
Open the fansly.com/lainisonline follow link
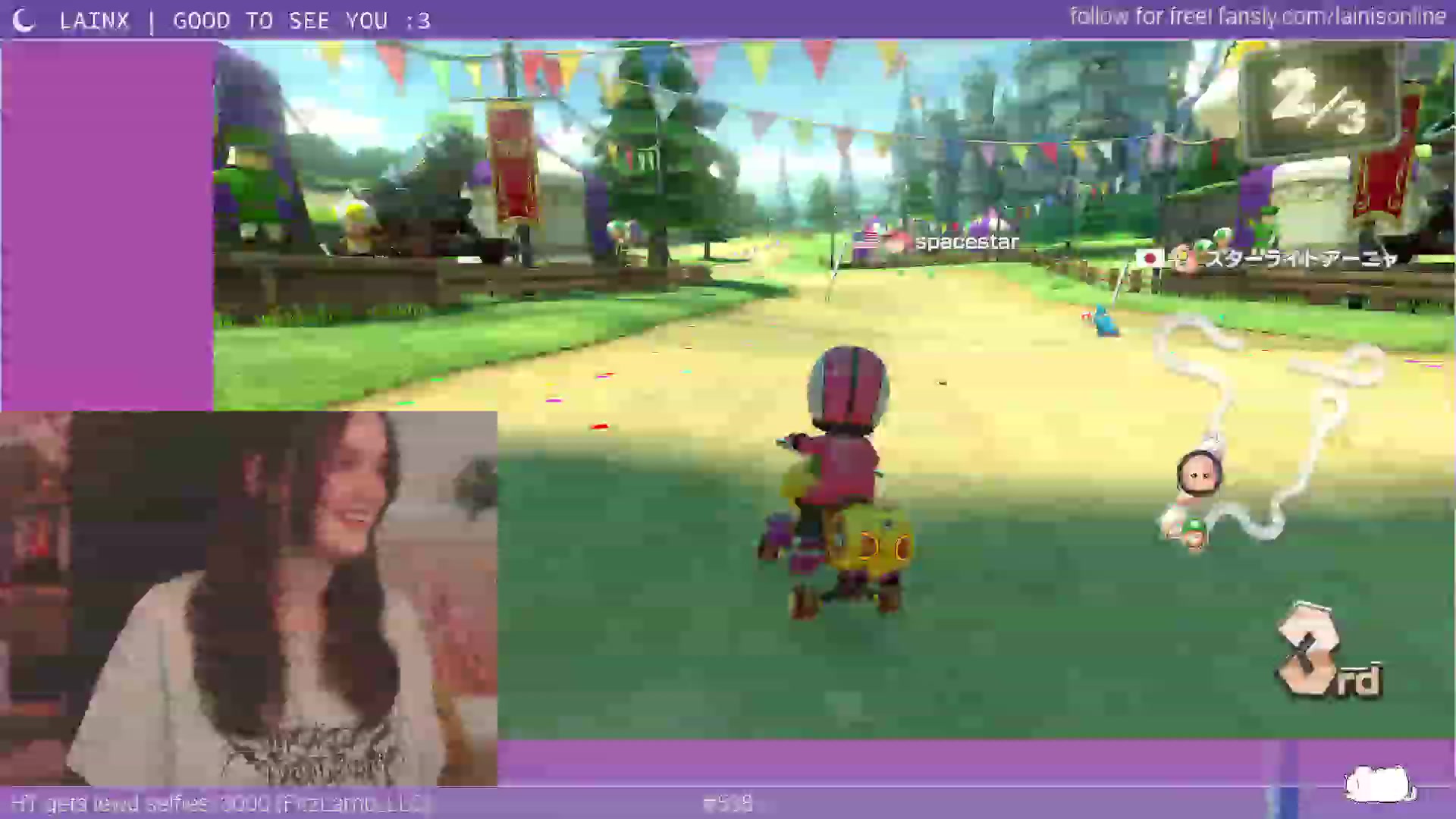click(x=1257, y=17)
